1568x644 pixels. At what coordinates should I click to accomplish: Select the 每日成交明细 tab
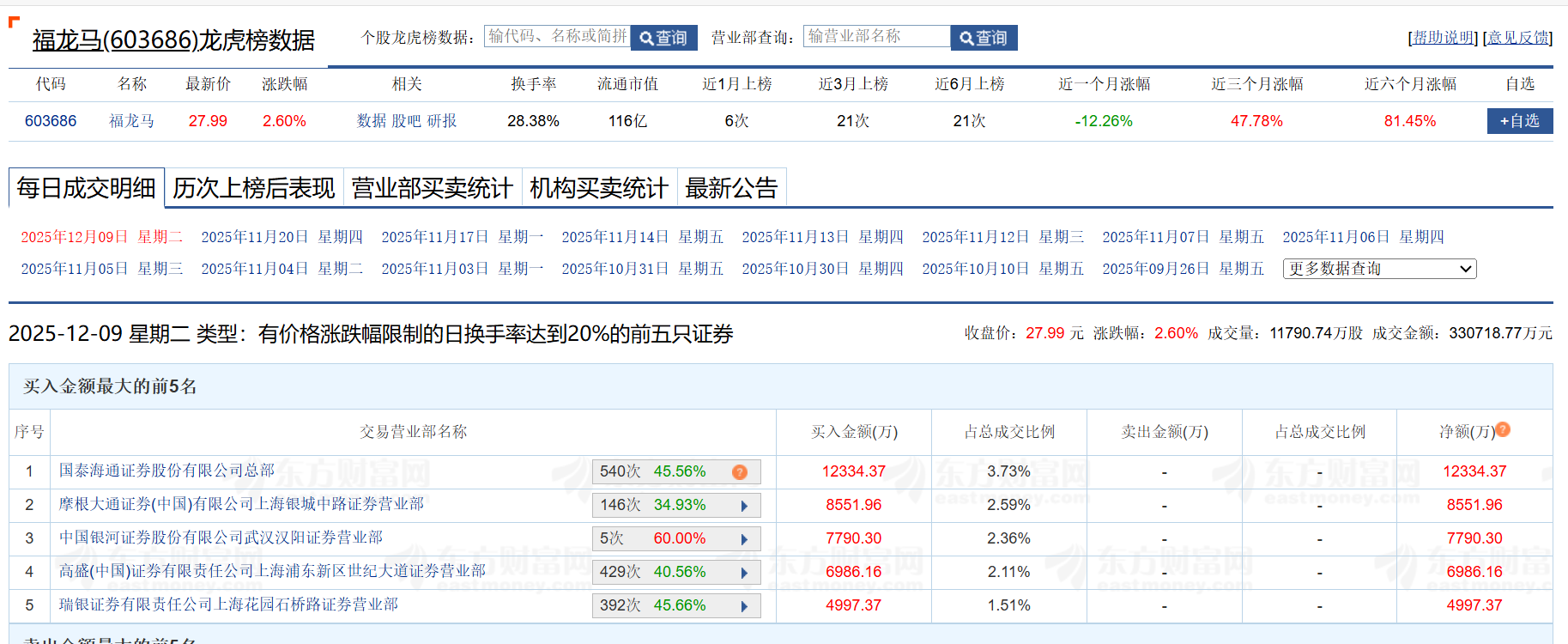pyautogui.click(x=87, y=188)
